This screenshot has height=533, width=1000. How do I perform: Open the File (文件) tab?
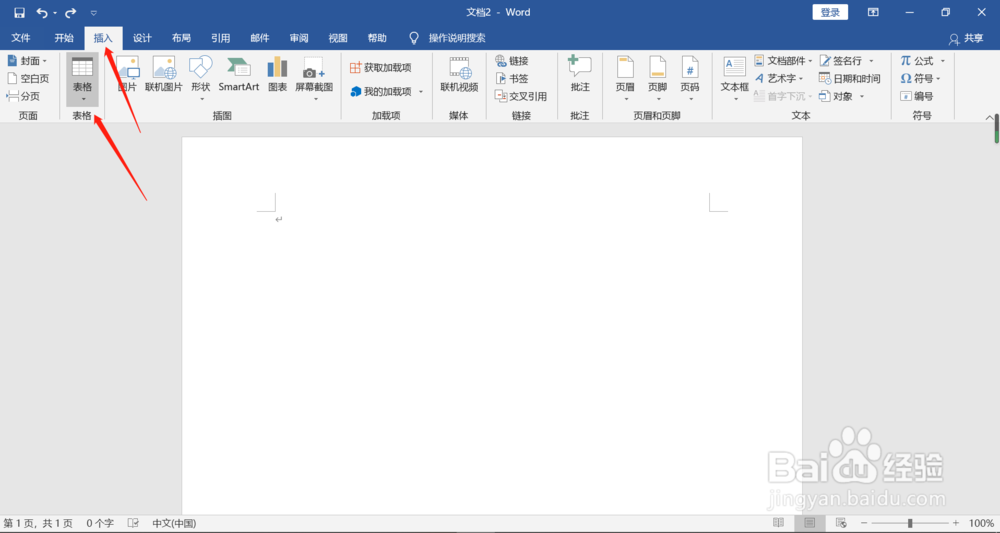point(21,38)
